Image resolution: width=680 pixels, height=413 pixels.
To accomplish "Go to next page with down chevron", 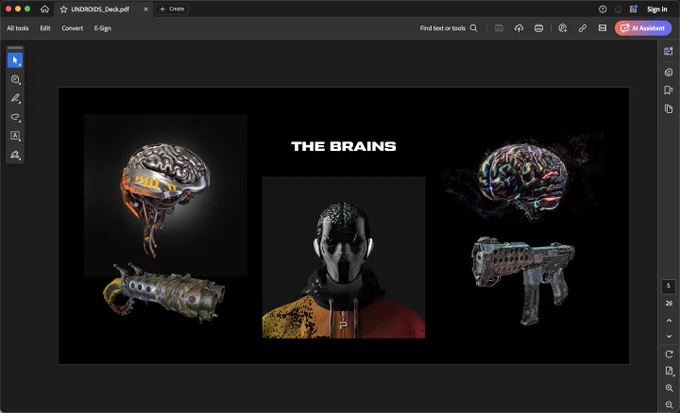I will coord(669,336).
